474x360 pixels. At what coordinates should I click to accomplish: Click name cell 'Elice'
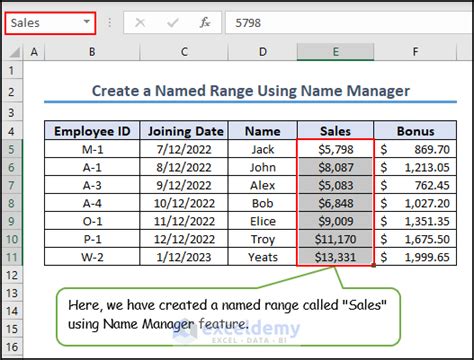point(263,221)
